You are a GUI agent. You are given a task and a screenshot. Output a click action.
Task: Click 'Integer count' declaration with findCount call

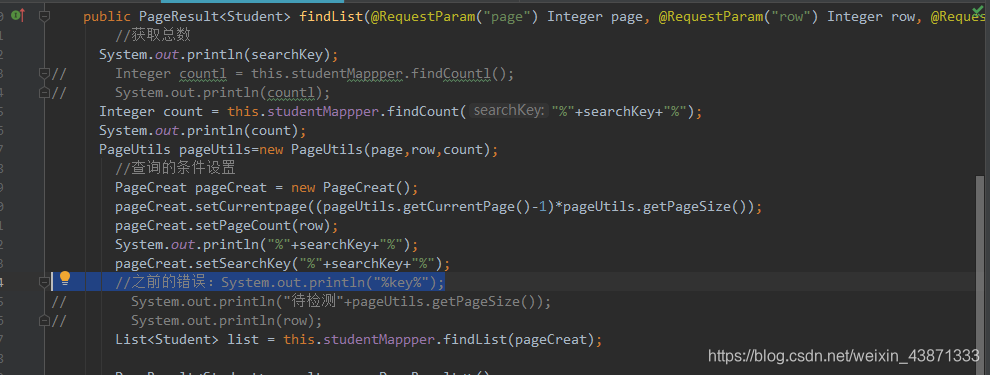click(x=400, y=112)
